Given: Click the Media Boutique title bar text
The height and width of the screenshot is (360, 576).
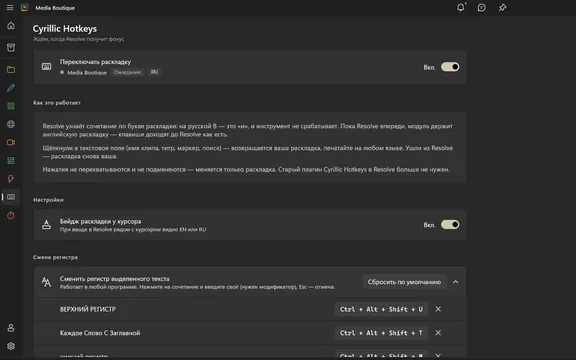Looking at the screenshot, I should point(55,8).
